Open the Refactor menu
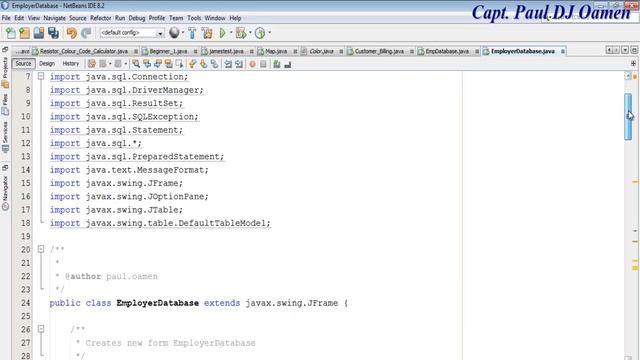 click(x=100, y=18)
